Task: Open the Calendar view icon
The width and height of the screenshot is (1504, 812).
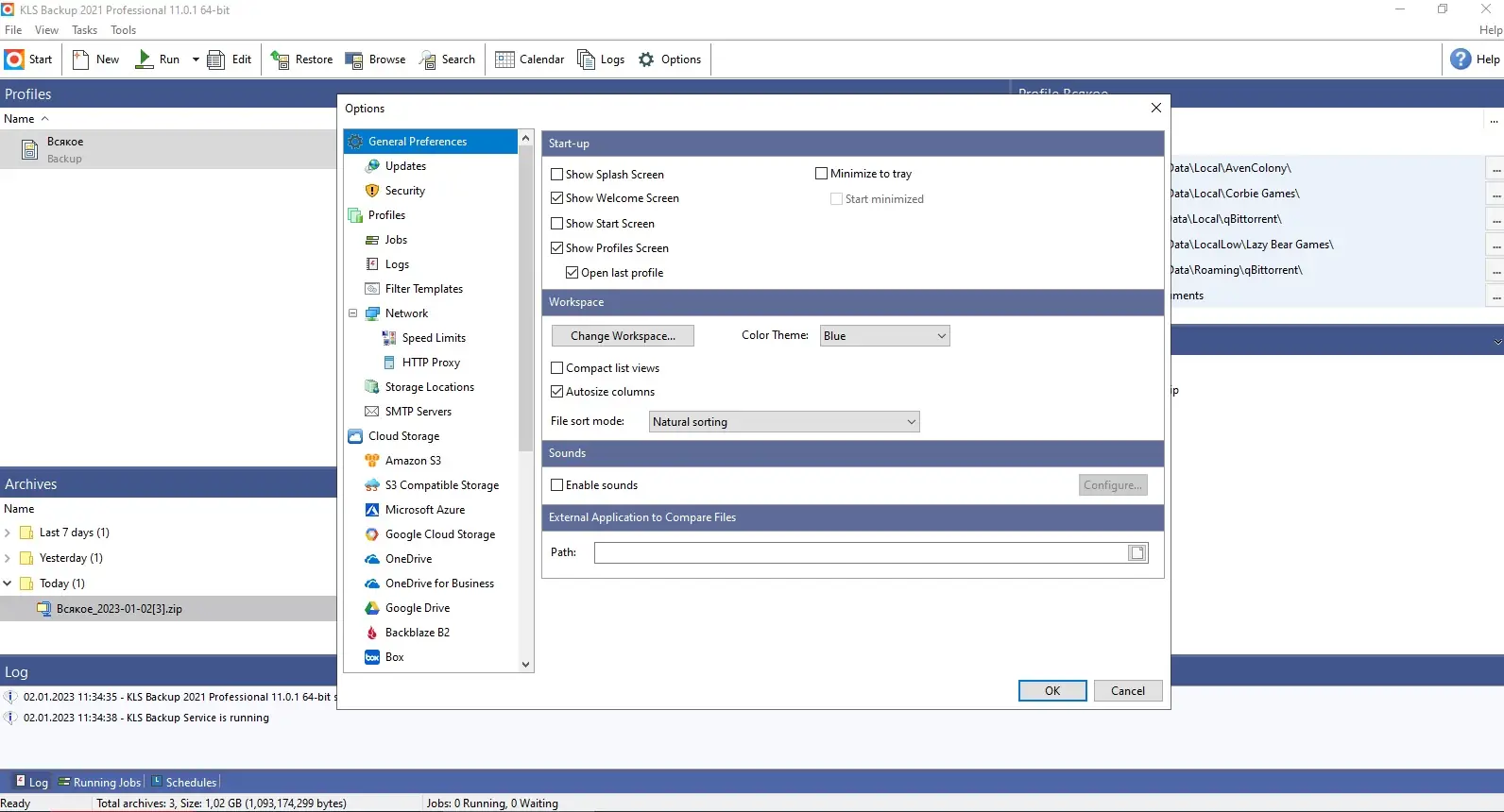Action: point(505,59)
